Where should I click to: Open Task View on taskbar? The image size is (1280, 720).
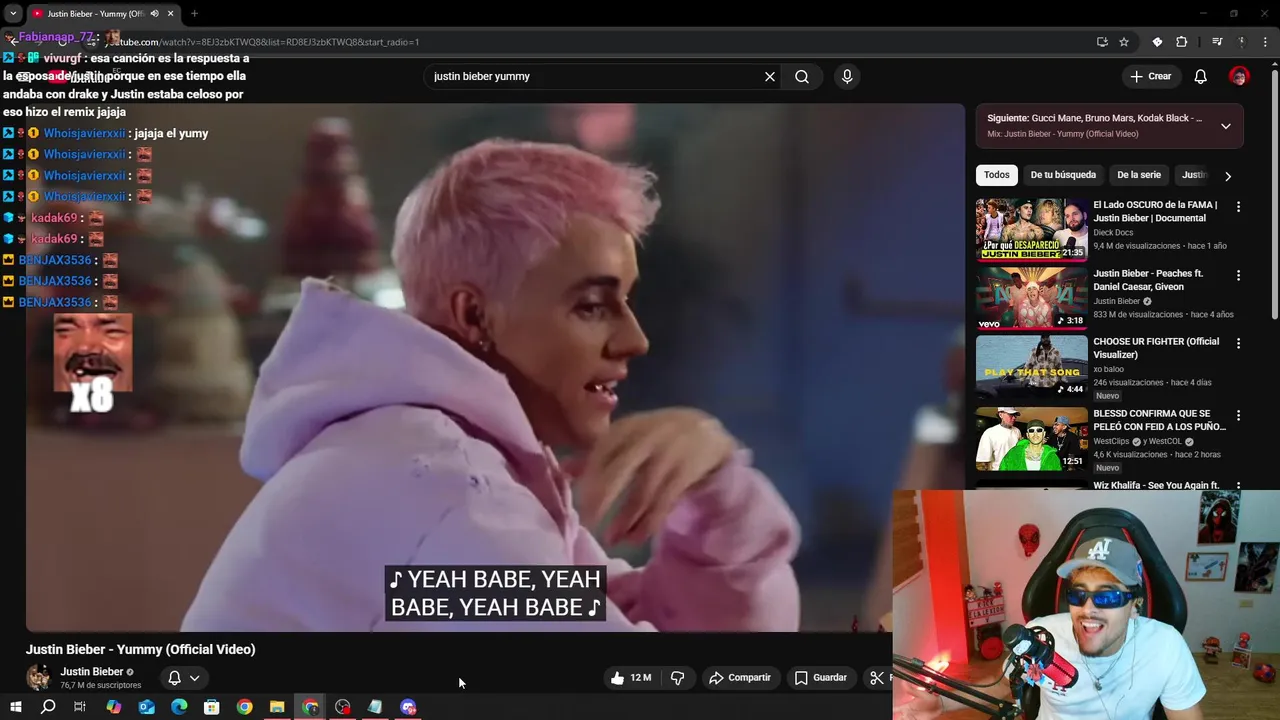[80, 707]
